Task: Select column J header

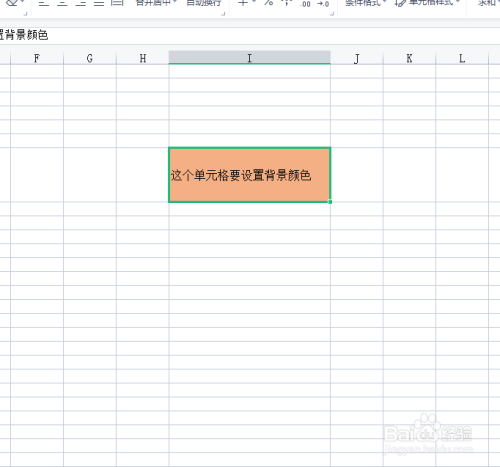Action: (357, 58)
